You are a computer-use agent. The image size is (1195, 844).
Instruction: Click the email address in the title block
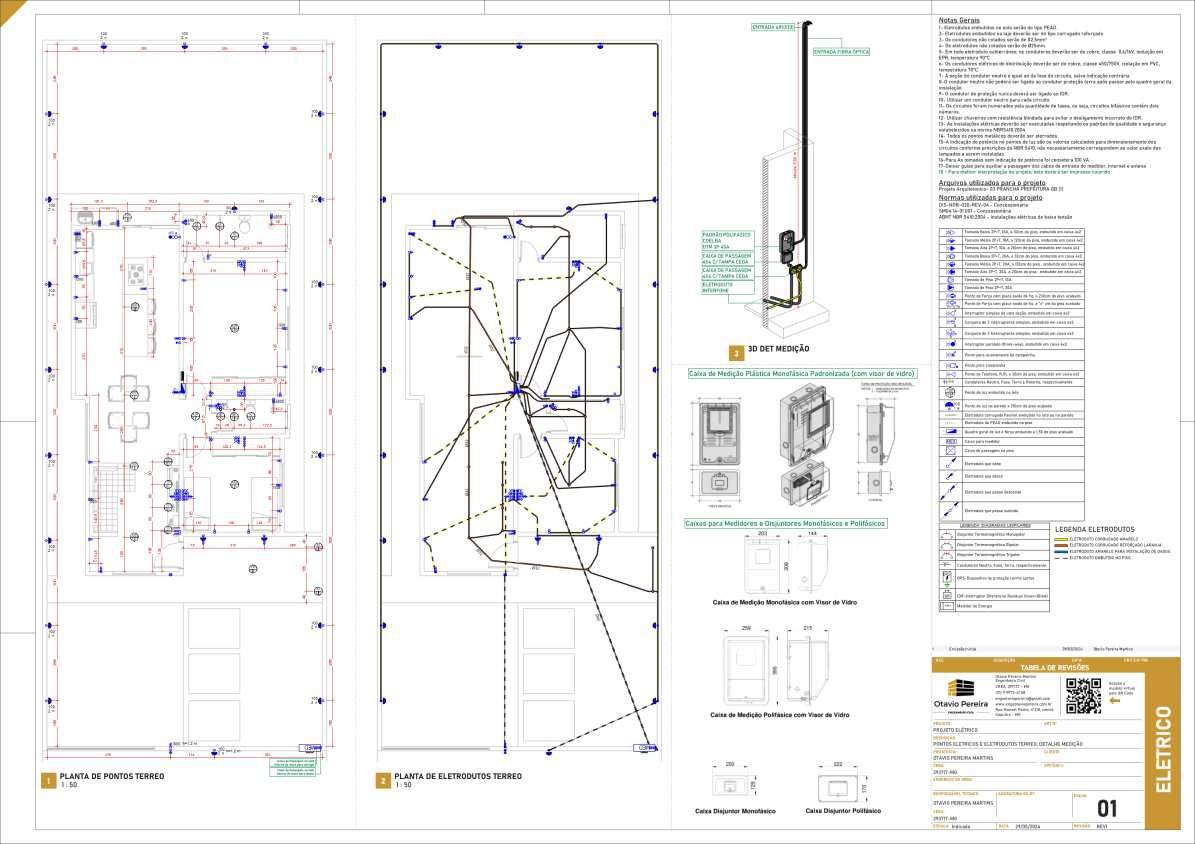(1022, 698)
